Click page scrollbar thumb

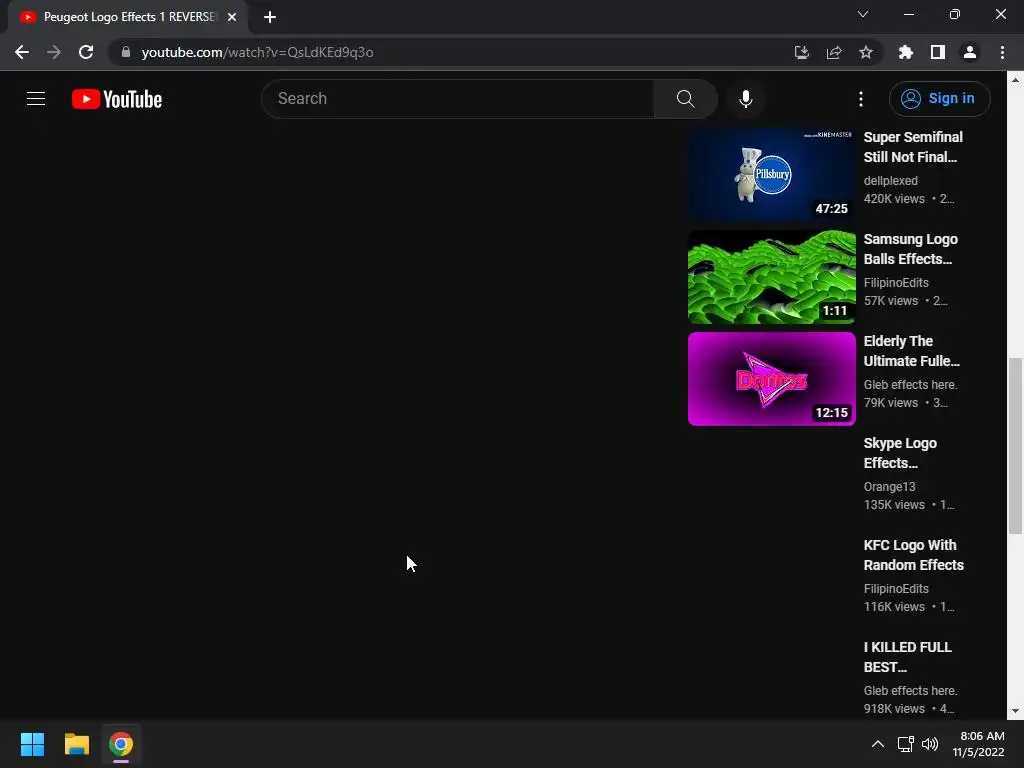pyautogui.click(x=1015, y=445)
